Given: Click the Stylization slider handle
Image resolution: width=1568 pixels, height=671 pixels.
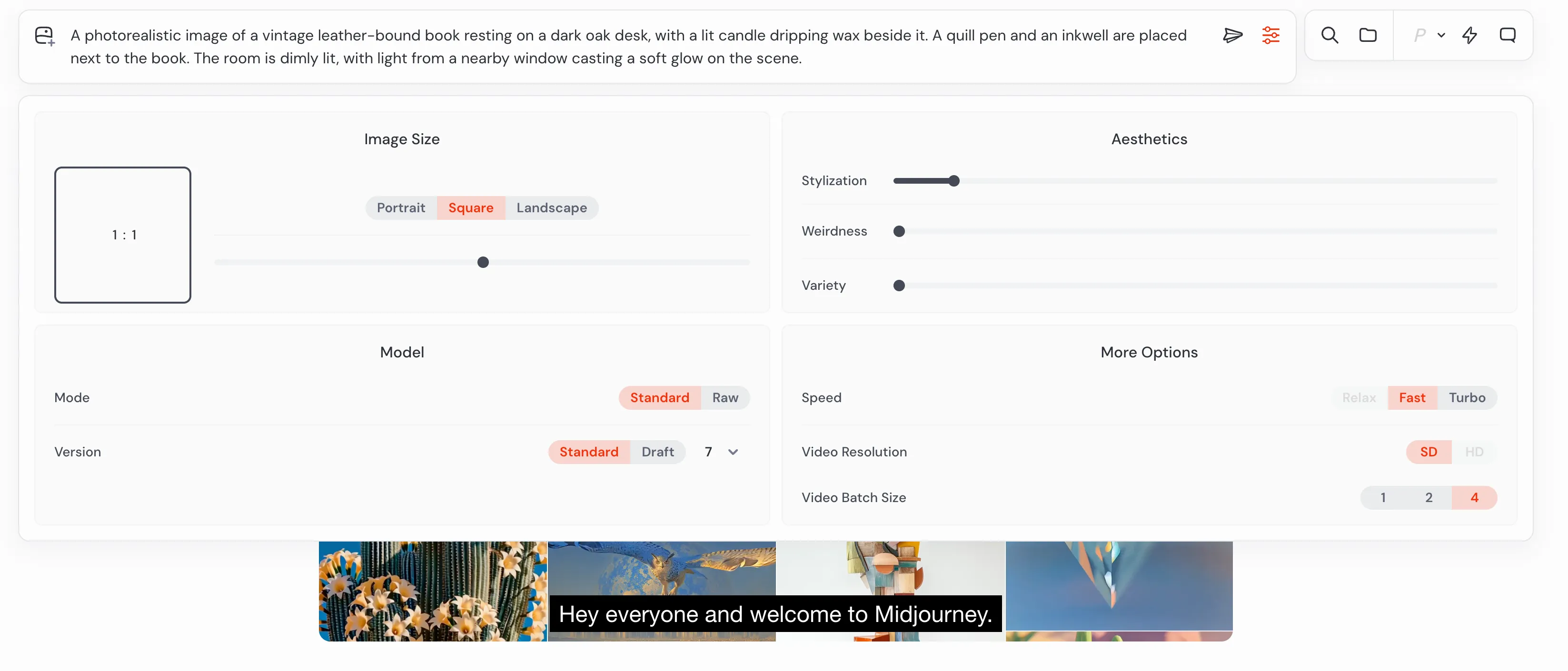Looking at the screenshot, I should [x=954, y=181].
